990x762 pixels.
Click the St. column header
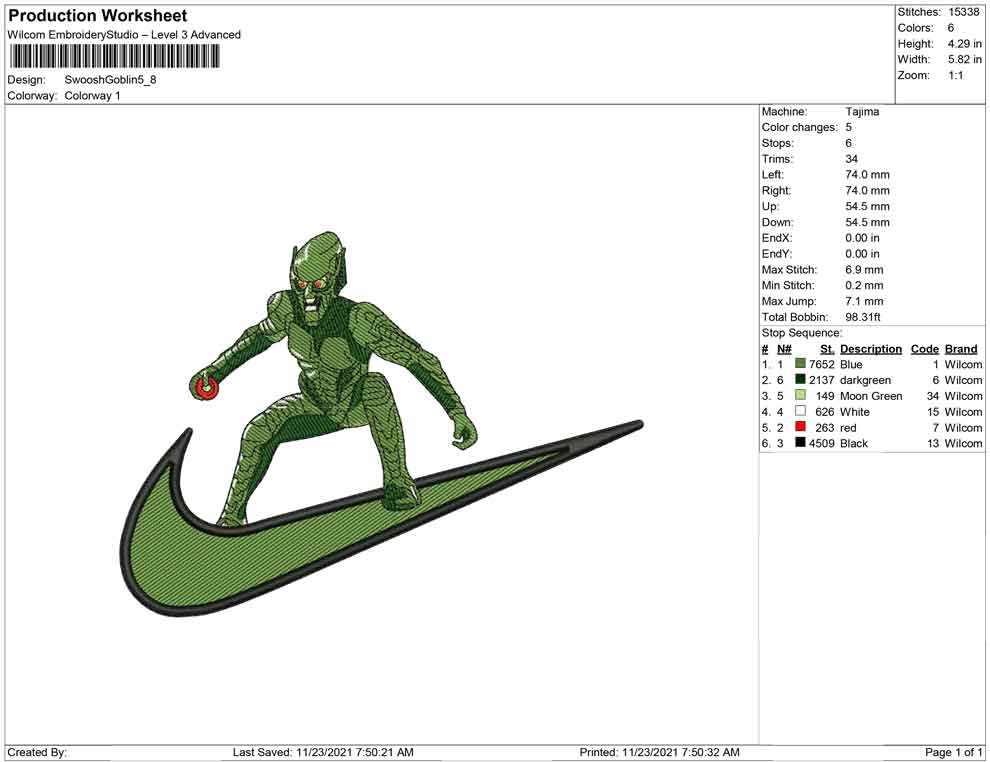point(827,349)
